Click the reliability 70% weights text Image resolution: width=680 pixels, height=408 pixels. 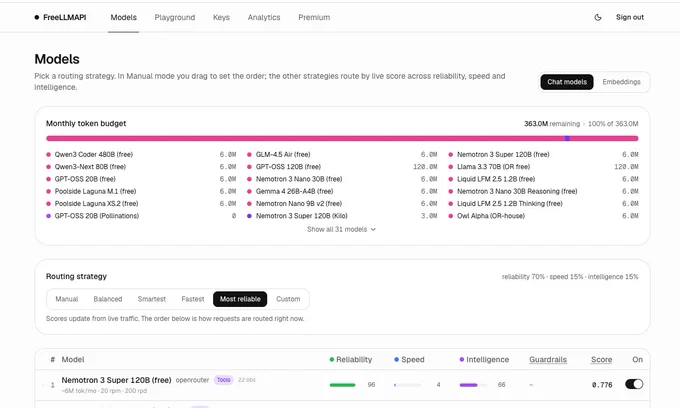point(570,277)
